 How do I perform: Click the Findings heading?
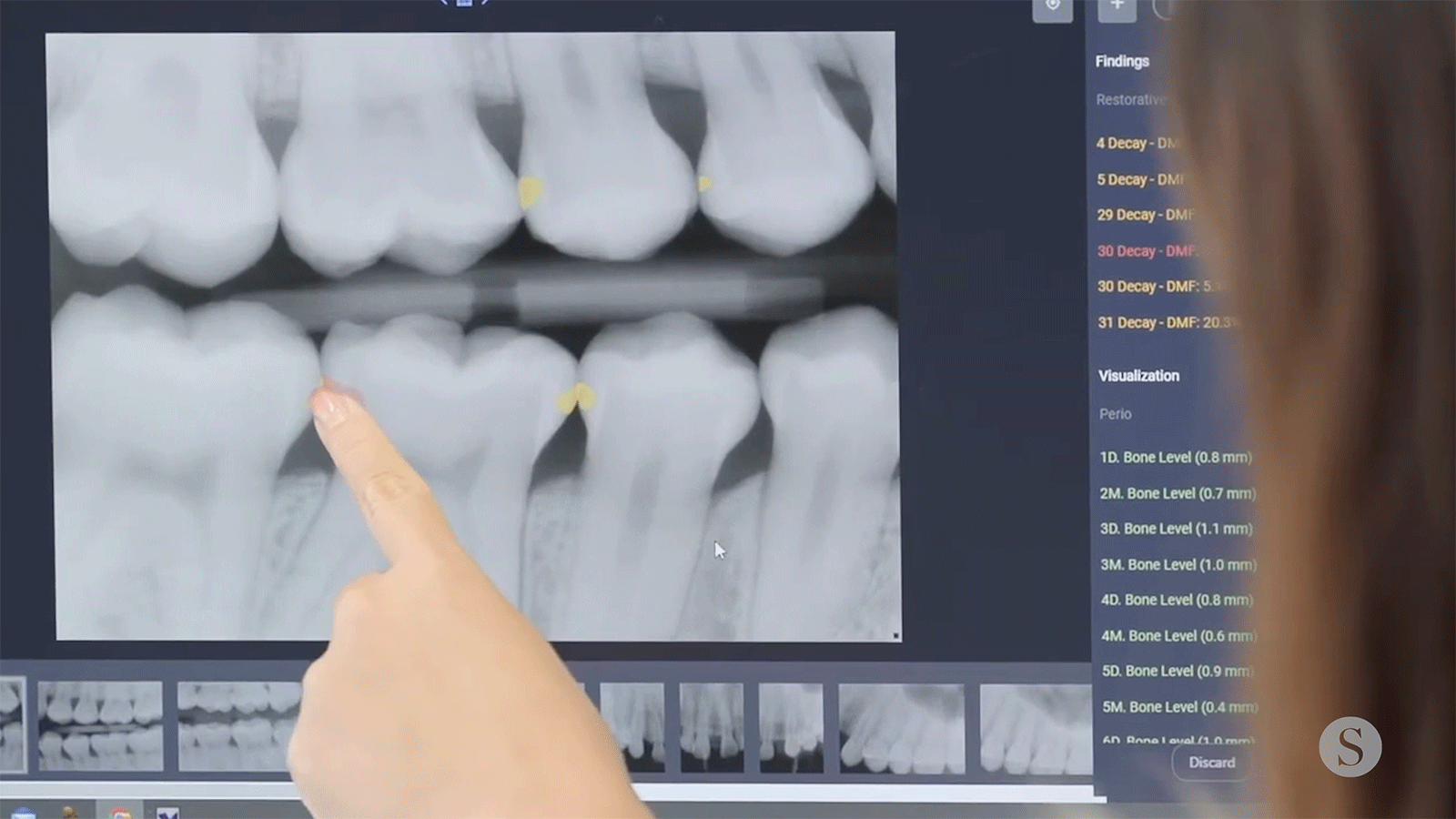point(1122,61)
